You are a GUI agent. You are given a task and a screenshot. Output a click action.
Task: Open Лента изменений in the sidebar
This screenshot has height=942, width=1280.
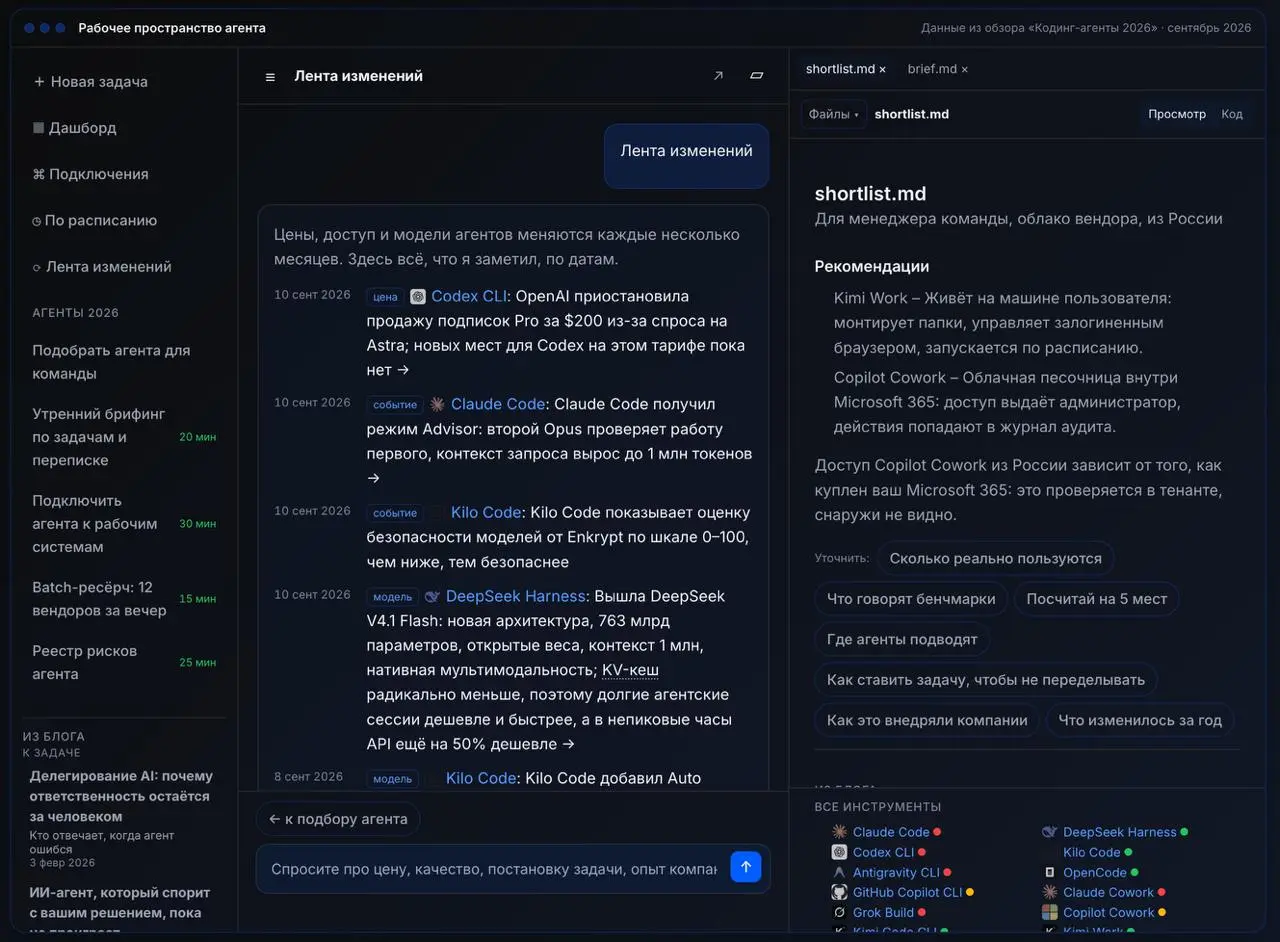pyautogui.click(x=102, y=267)
